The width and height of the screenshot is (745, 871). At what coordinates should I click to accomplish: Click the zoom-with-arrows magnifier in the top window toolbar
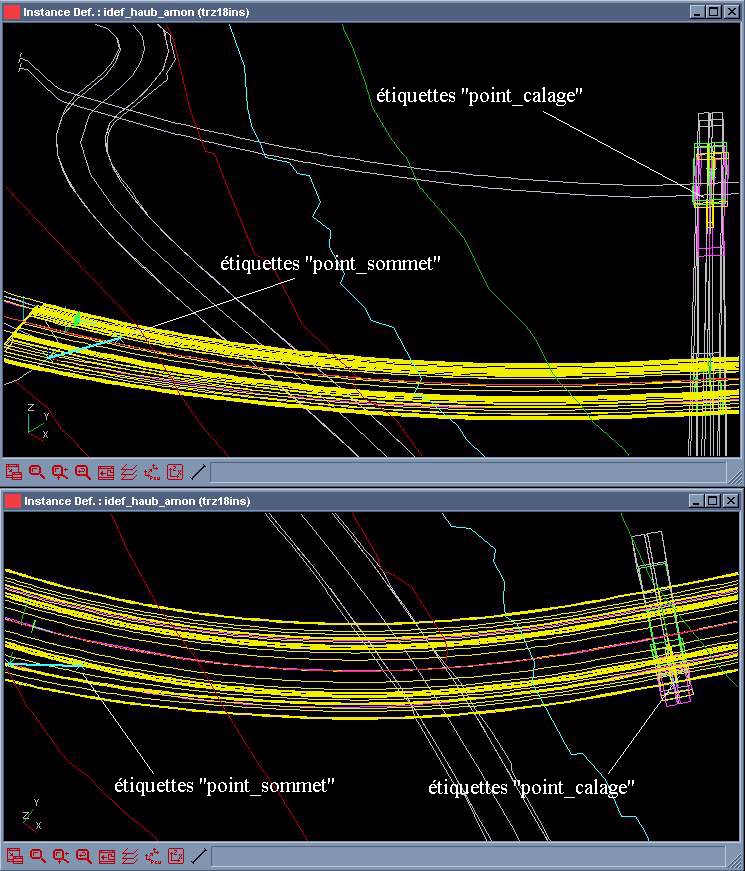[59, 472]
